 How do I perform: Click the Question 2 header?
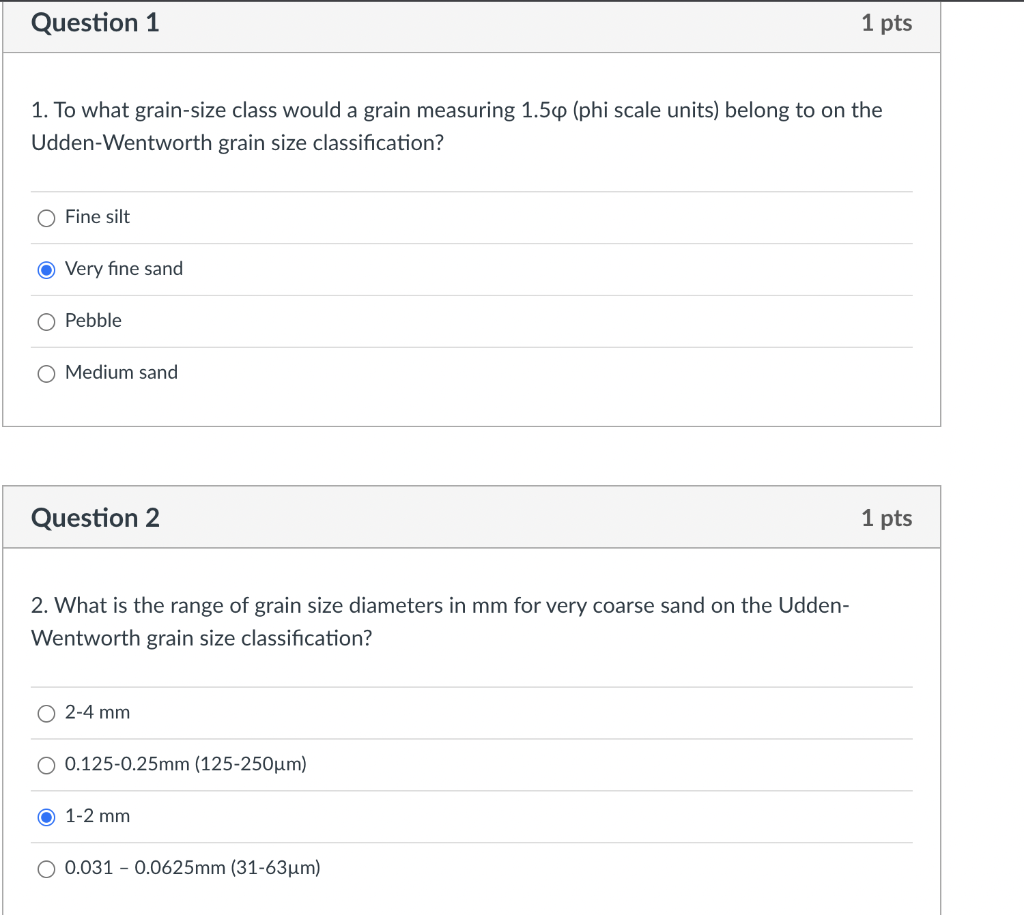pos(95,518)
